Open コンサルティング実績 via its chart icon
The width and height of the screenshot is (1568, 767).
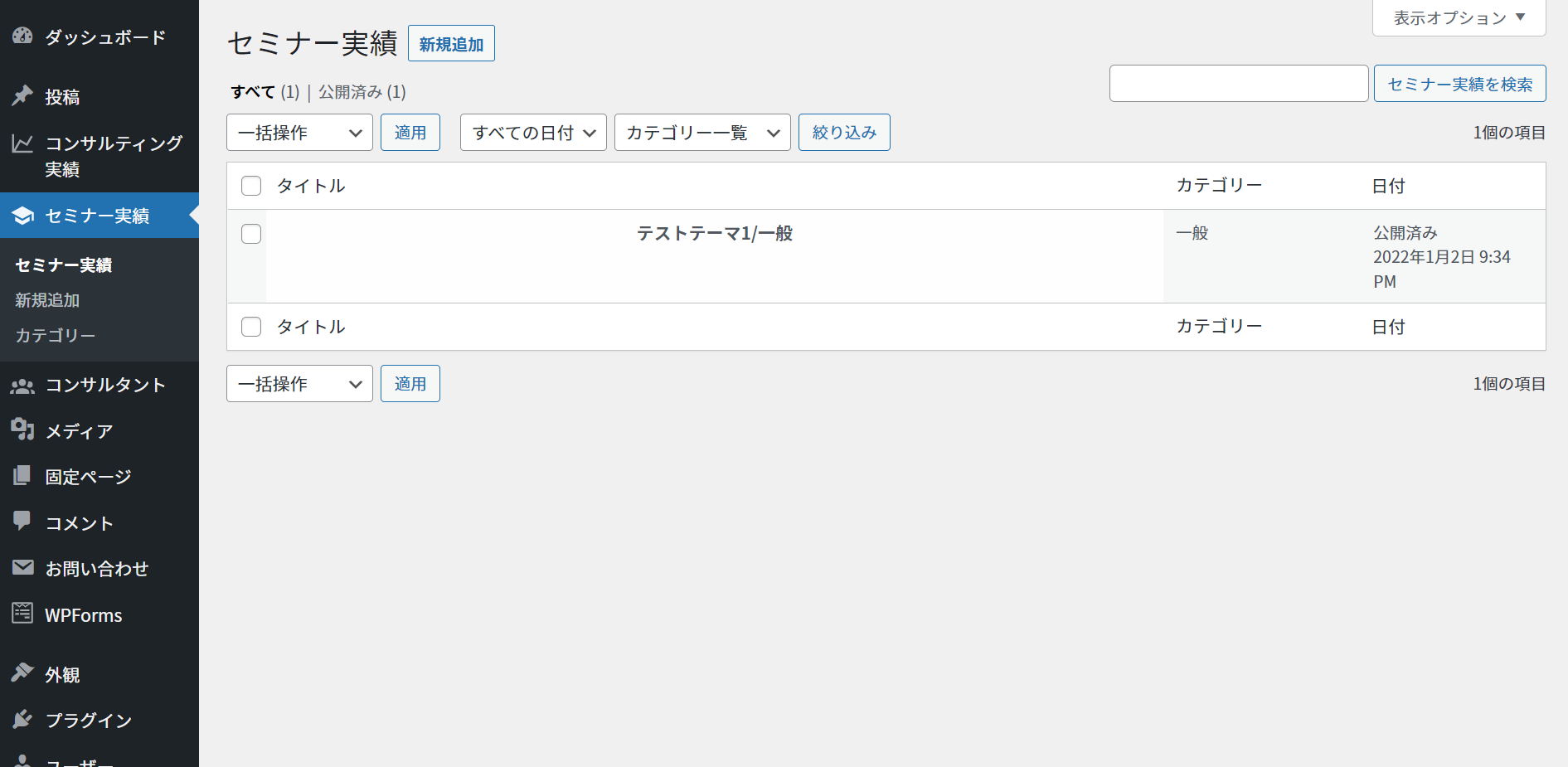point(22,143)
